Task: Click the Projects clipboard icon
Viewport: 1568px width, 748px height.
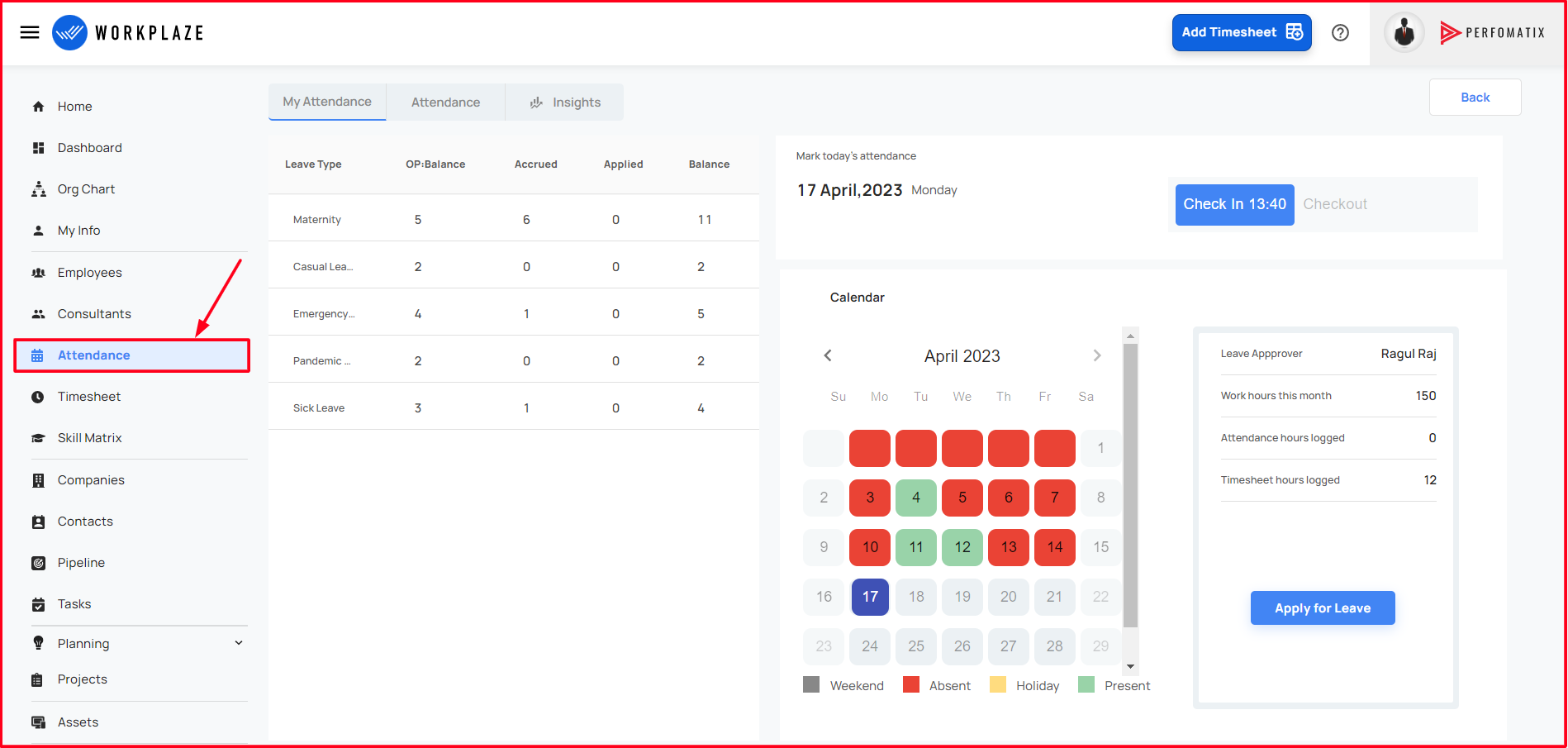Action: pos(36,679)
